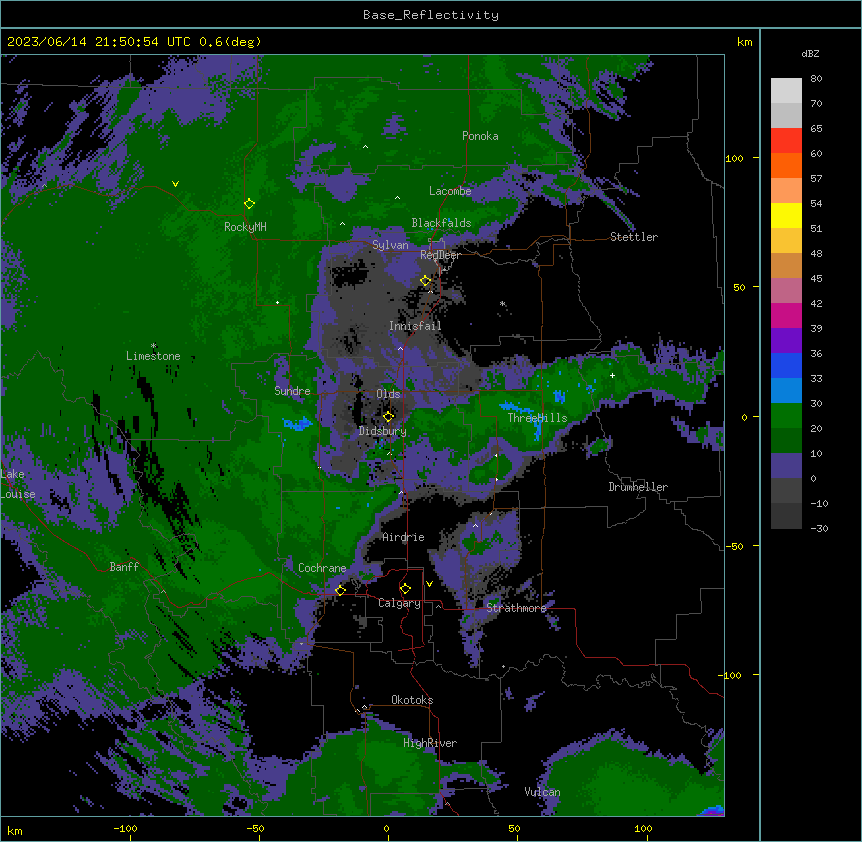Pick the red 65 dBZ legend swatch
This screenshot has height=842, width=862.
pos(786,140)
